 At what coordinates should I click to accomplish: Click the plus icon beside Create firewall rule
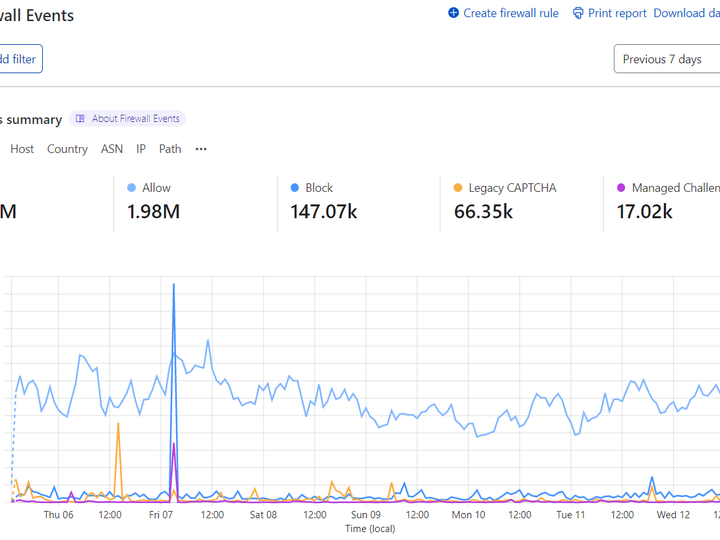click(x=453, y=13)
